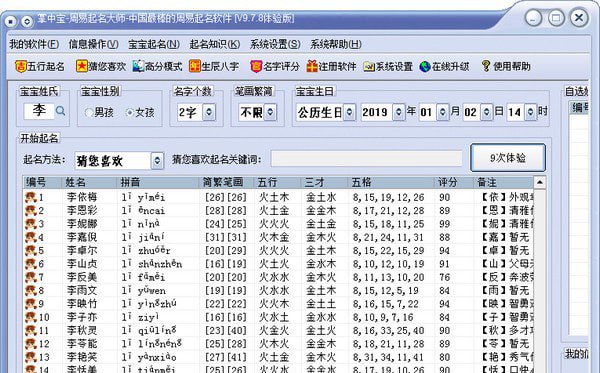Click the 9次体验 button
This screenshot has height=373, width=600.
coord(508,158)
